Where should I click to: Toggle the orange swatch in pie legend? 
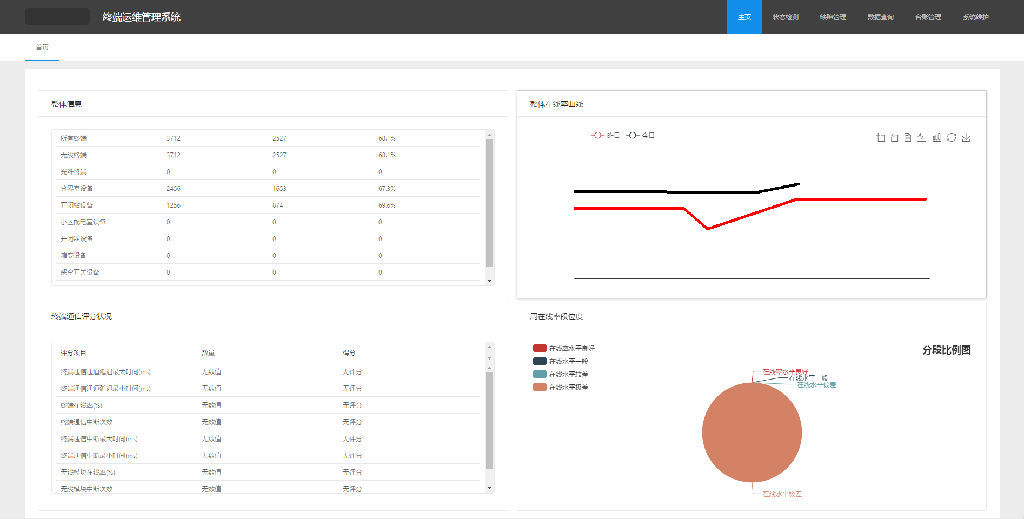tap(539, 387)
